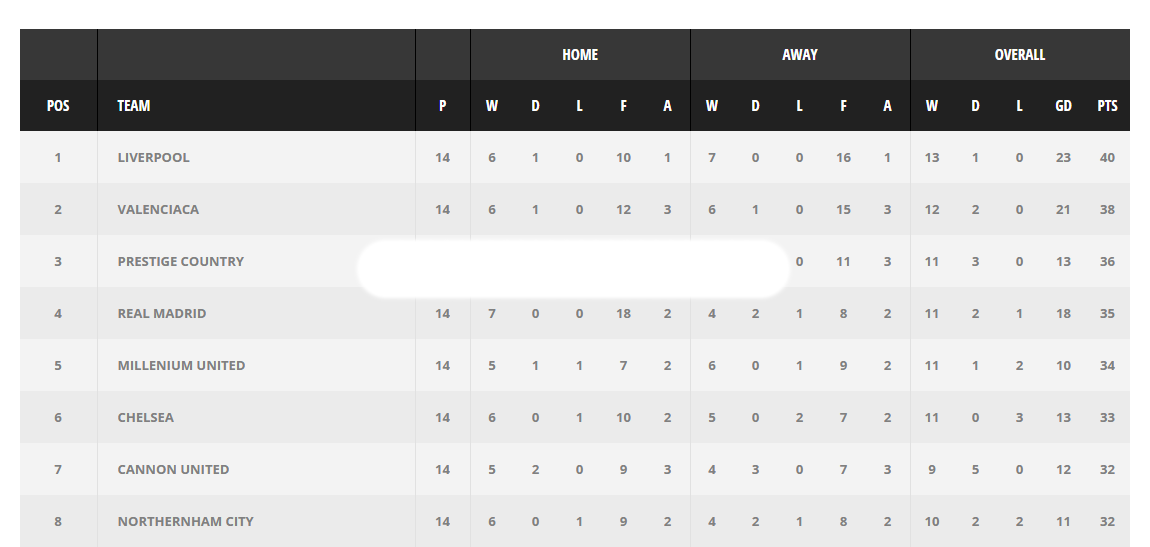The image size is (1150, 547).
Task: Click Liverpool's 40 points value
Action: [x=1107, y=157]
